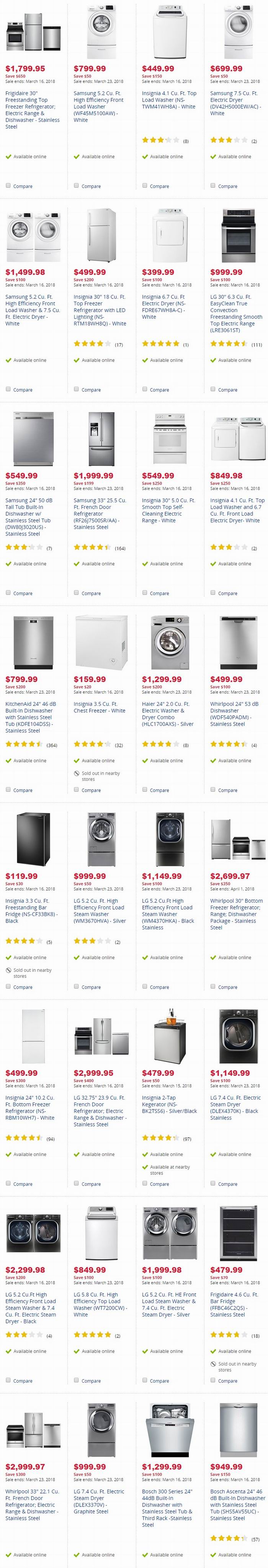Viewport: 268px width, 1568px height.
Task: Open the Insignia chest freezer product image
Action: [x=101, y=642]
